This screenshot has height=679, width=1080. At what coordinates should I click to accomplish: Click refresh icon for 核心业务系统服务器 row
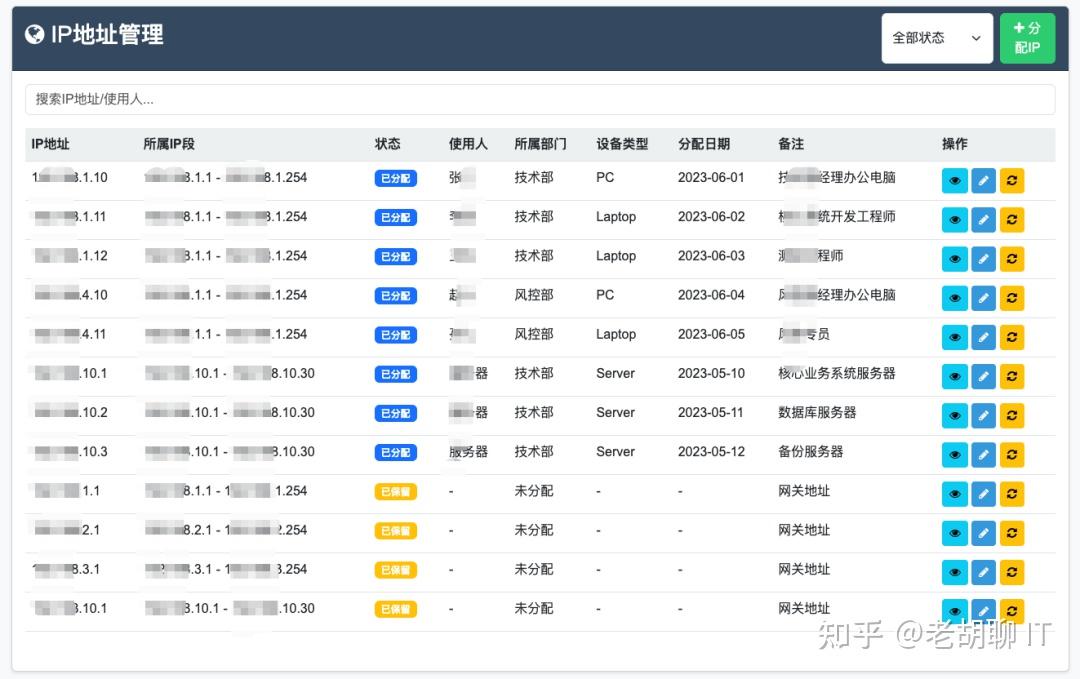(x=1012, y=377)
